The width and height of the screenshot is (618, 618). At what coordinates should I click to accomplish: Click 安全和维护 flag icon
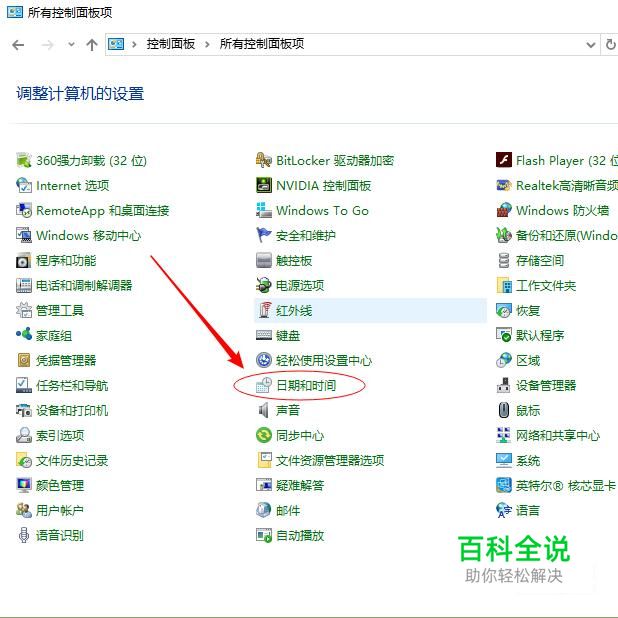coord(264,235)
